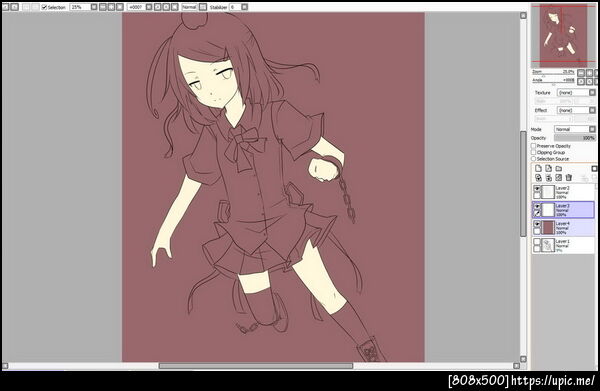
Task: Click the undo arrow in the top toolbar
Action: (5, 7)
